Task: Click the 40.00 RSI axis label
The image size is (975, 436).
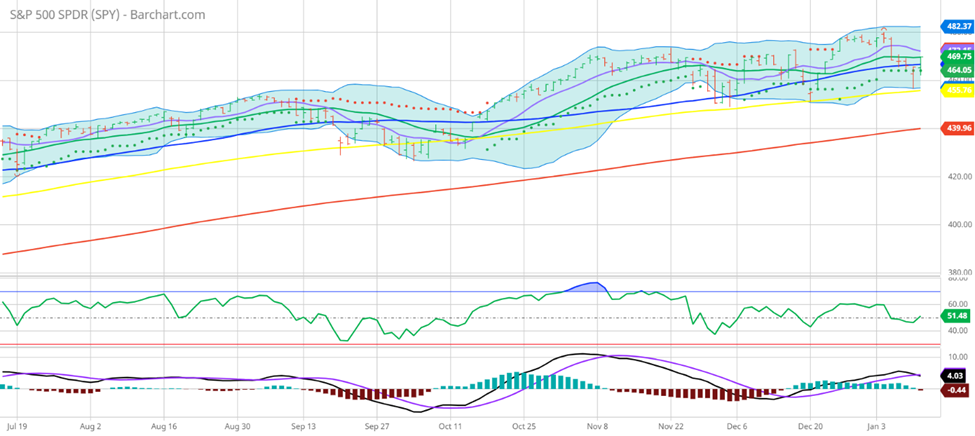Action: 958,331
